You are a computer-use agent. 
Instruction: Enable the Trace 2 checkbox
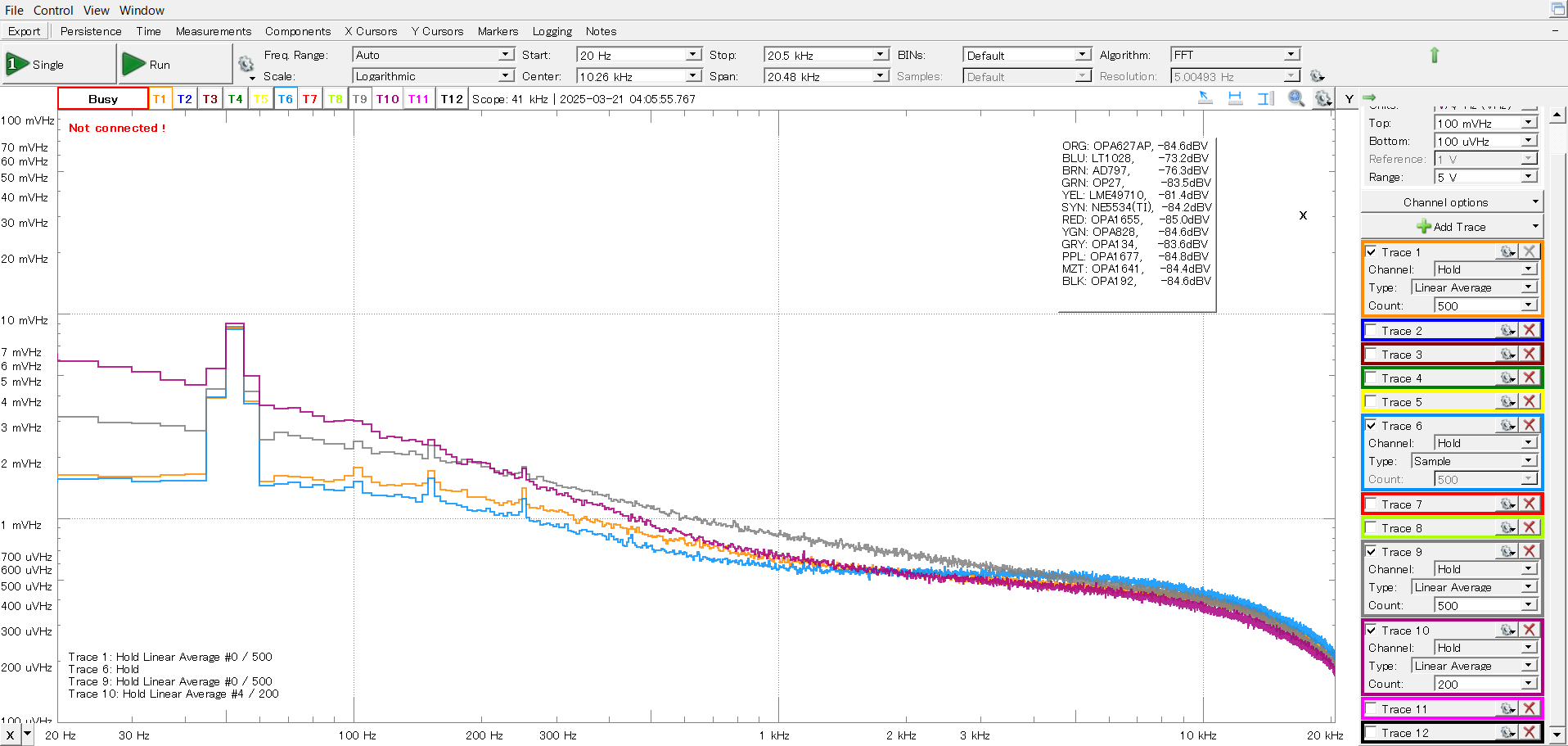[1371, 330]
